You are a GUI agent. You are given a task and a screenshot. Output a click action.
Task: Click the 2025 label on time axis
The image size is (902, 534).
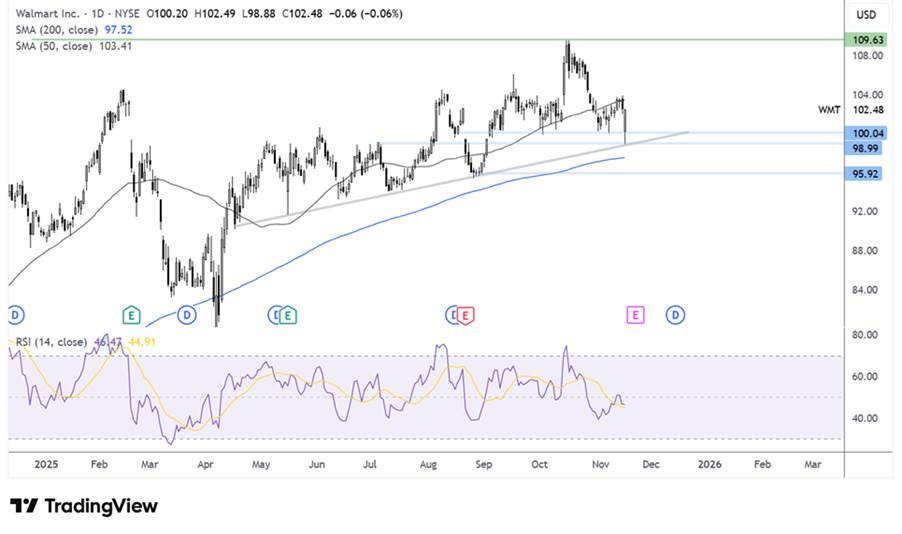(x=46, y=464)
